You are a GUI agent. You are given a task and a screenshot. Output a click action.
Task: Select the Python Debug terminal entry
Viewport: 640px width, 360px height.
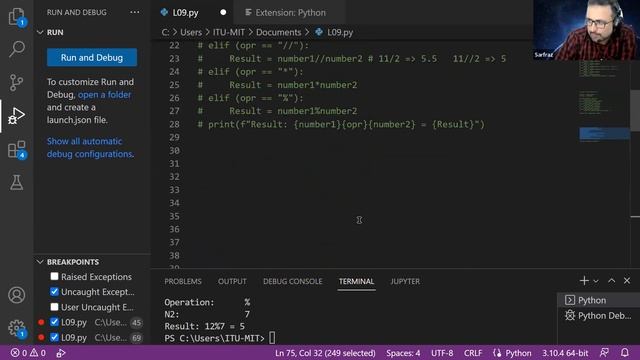[598, 316]
